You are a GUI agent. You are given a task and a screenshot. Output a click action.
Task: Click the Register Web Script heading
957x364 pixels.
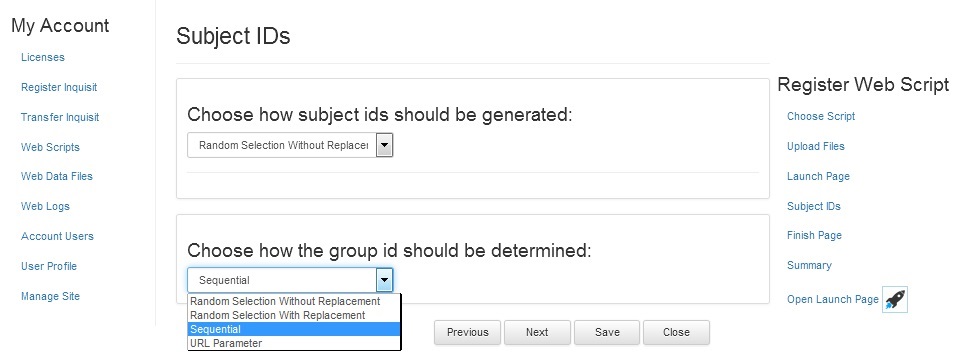[x=863, y=85]
